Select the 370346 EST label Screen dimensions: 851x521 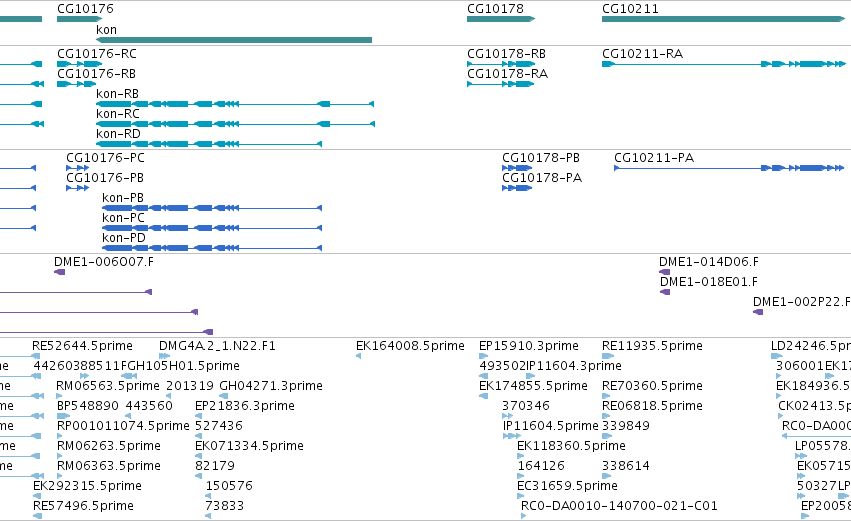click(x=526, y=406)
